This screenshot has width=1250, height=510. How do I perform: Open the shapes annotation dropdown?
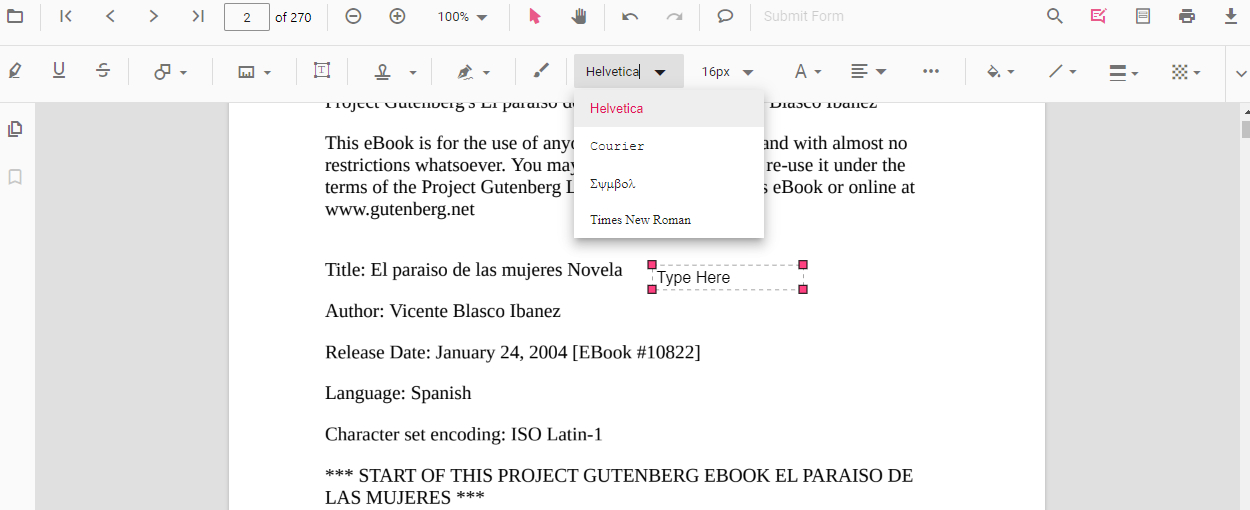170,72
